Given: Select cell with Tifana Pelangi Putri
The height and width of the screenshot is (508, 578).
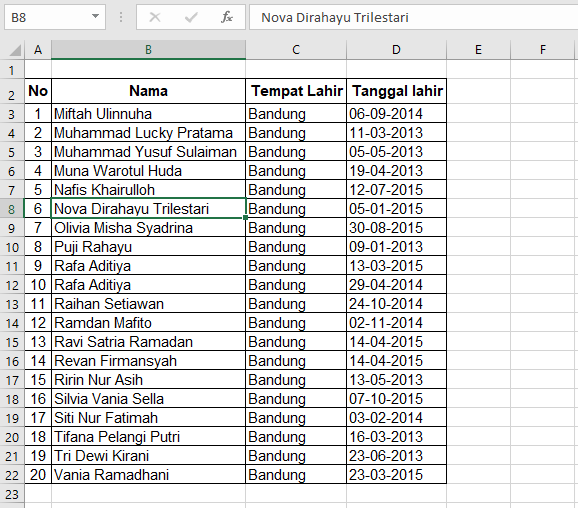Looking at the screenshot, I should point(148,436).
